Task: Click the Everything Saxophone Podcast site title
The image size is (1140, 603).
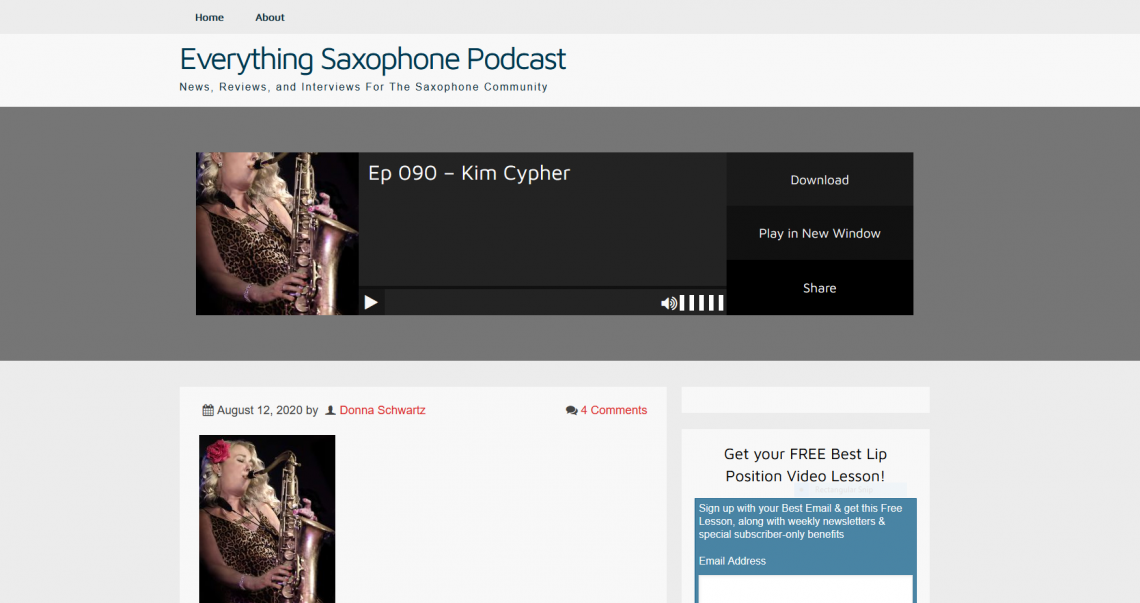Action: [372, 59]
